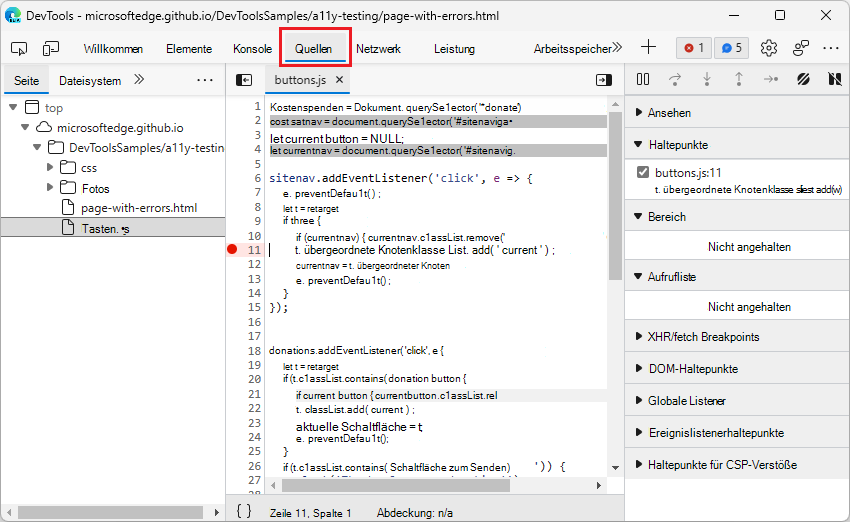Collapse the Aufrufliste section
The width and height of the screenshot is (850, 522).
737,276
